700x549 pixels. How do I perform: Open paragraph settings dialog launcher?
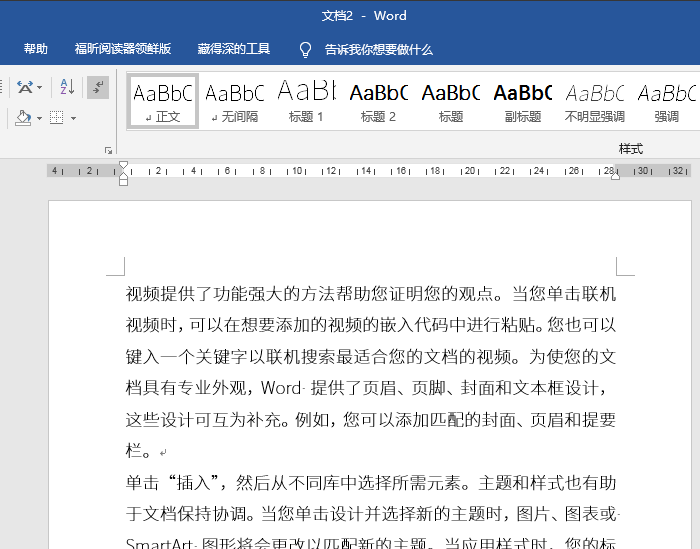pyautogui.click(x=108, y=150)
